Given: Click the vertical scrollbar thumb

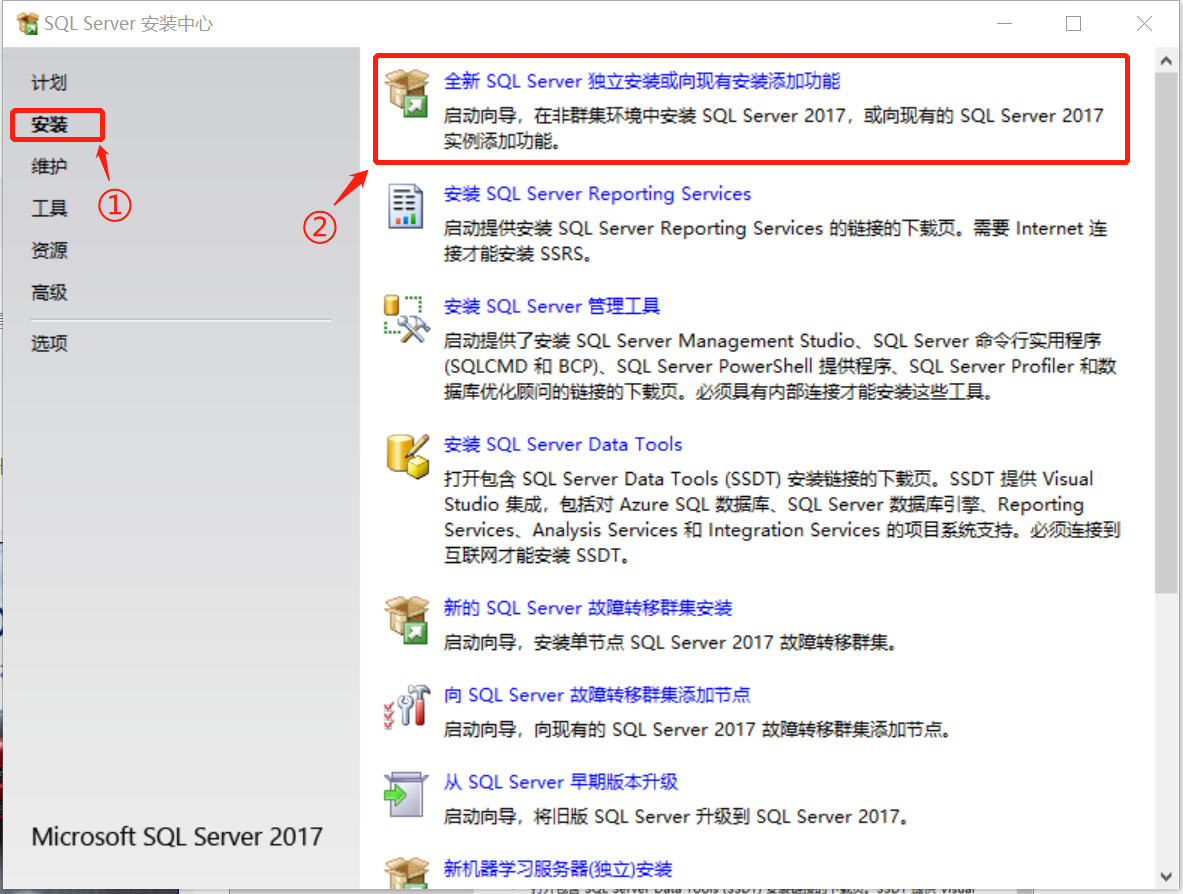Looking at the screenshot, I should [1166, 333].
